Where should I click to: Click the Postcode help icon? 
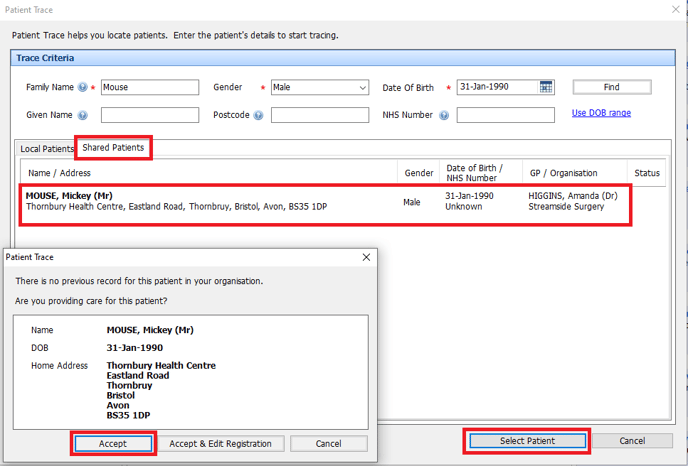pos(259,115)
